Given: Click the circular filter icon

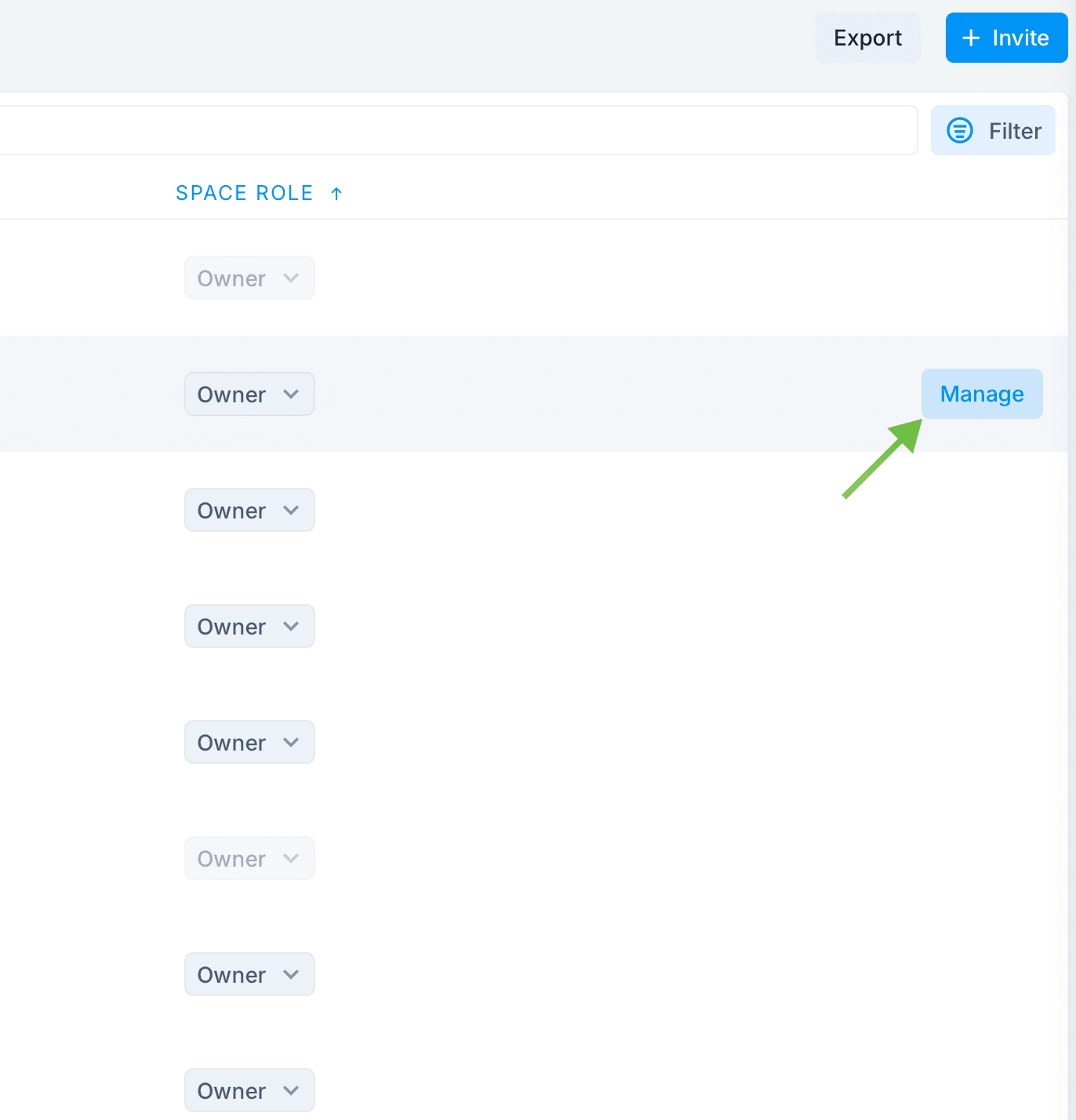Looking at the screenshot, I should (960, 130).
